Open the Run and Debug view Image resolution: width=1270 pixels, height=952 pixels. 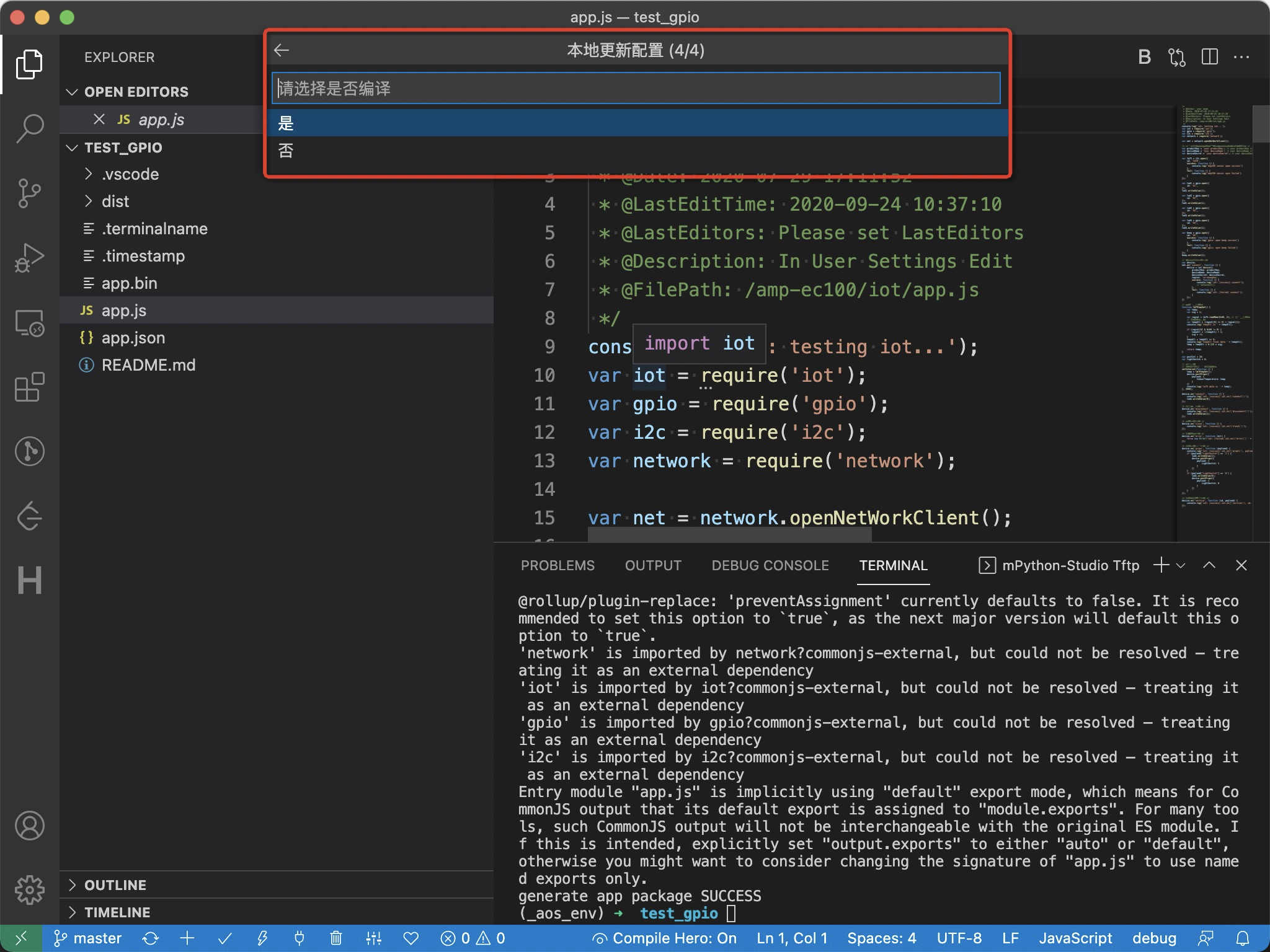pyautogui.click(x=29, y=257)
